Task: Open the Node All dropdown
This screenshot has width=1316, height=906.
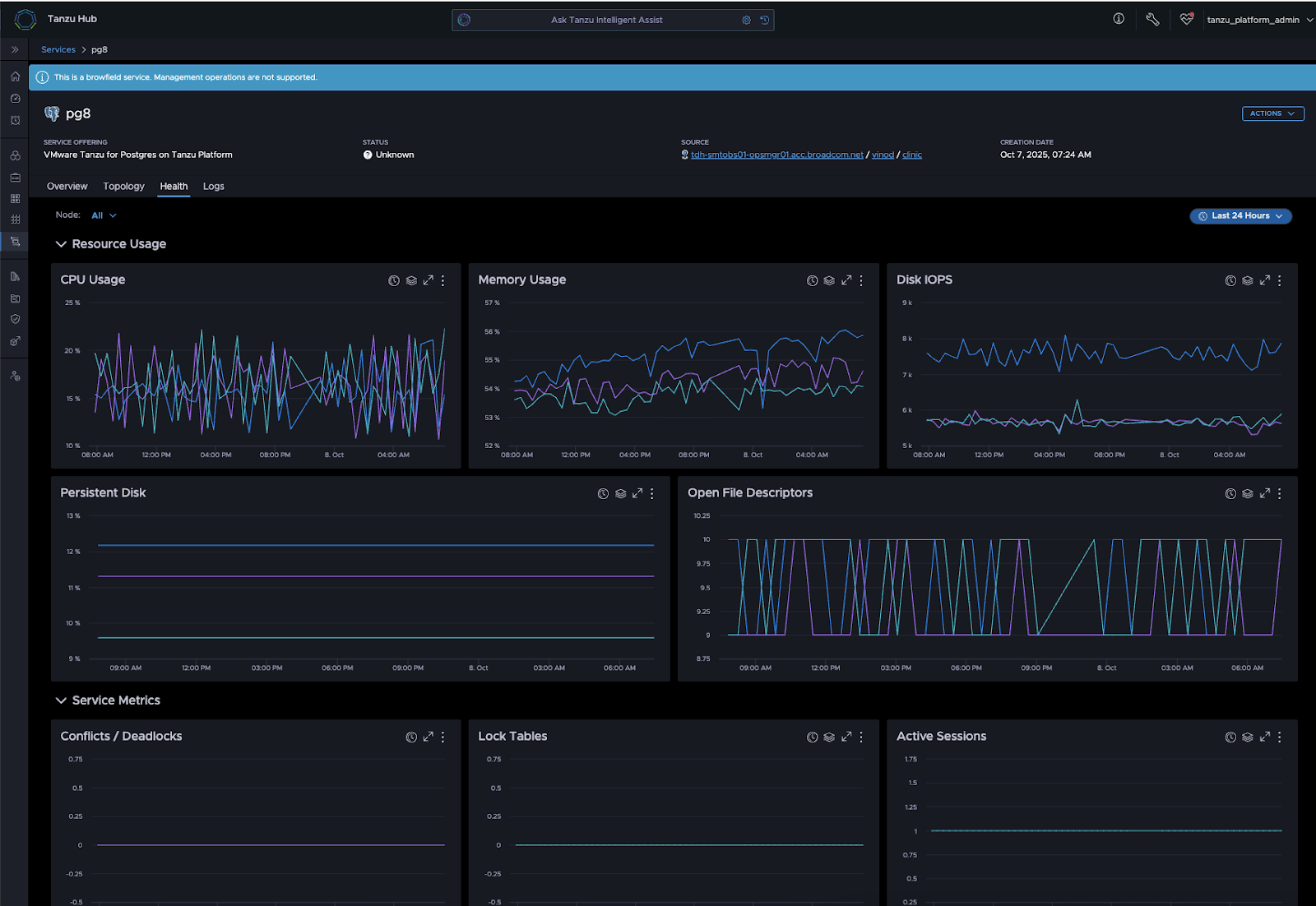Action: pyautogui.click(x=104, y=215)
